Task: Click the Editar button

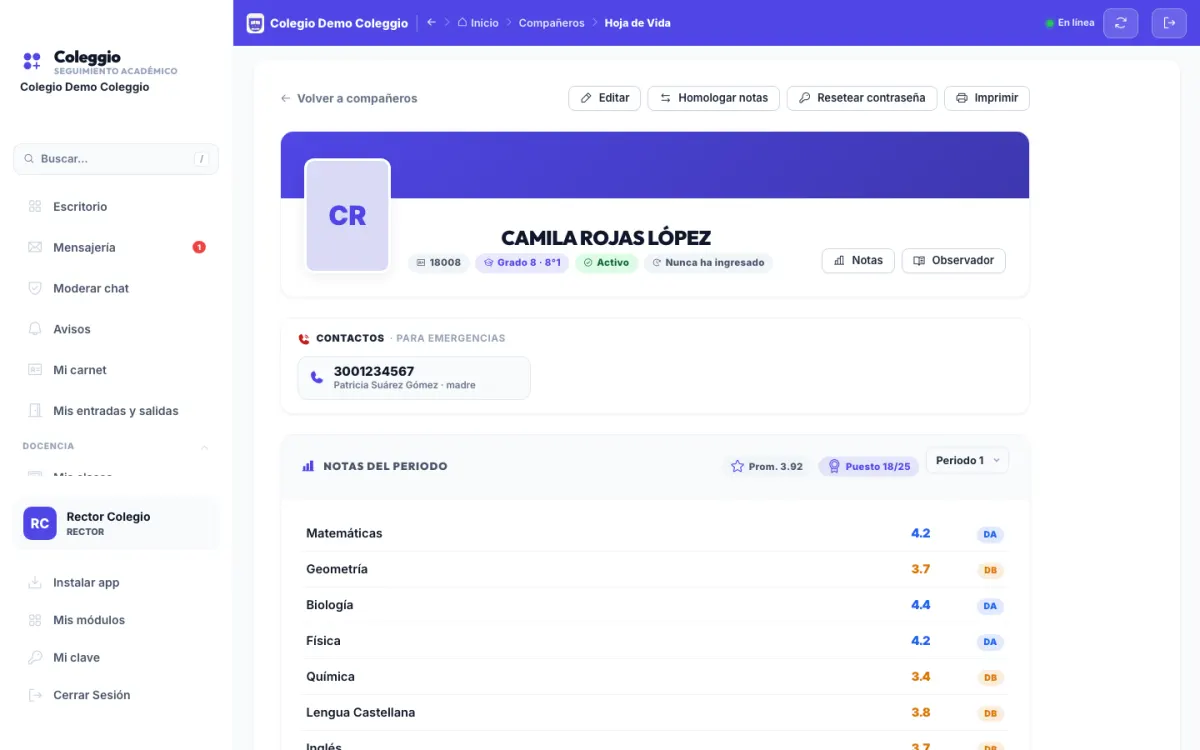Action: (x=605, y=98)
